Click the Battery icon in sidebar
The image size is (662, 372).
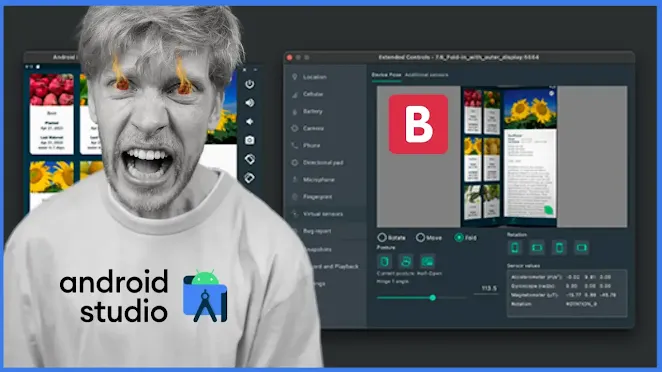pos(295,111)
